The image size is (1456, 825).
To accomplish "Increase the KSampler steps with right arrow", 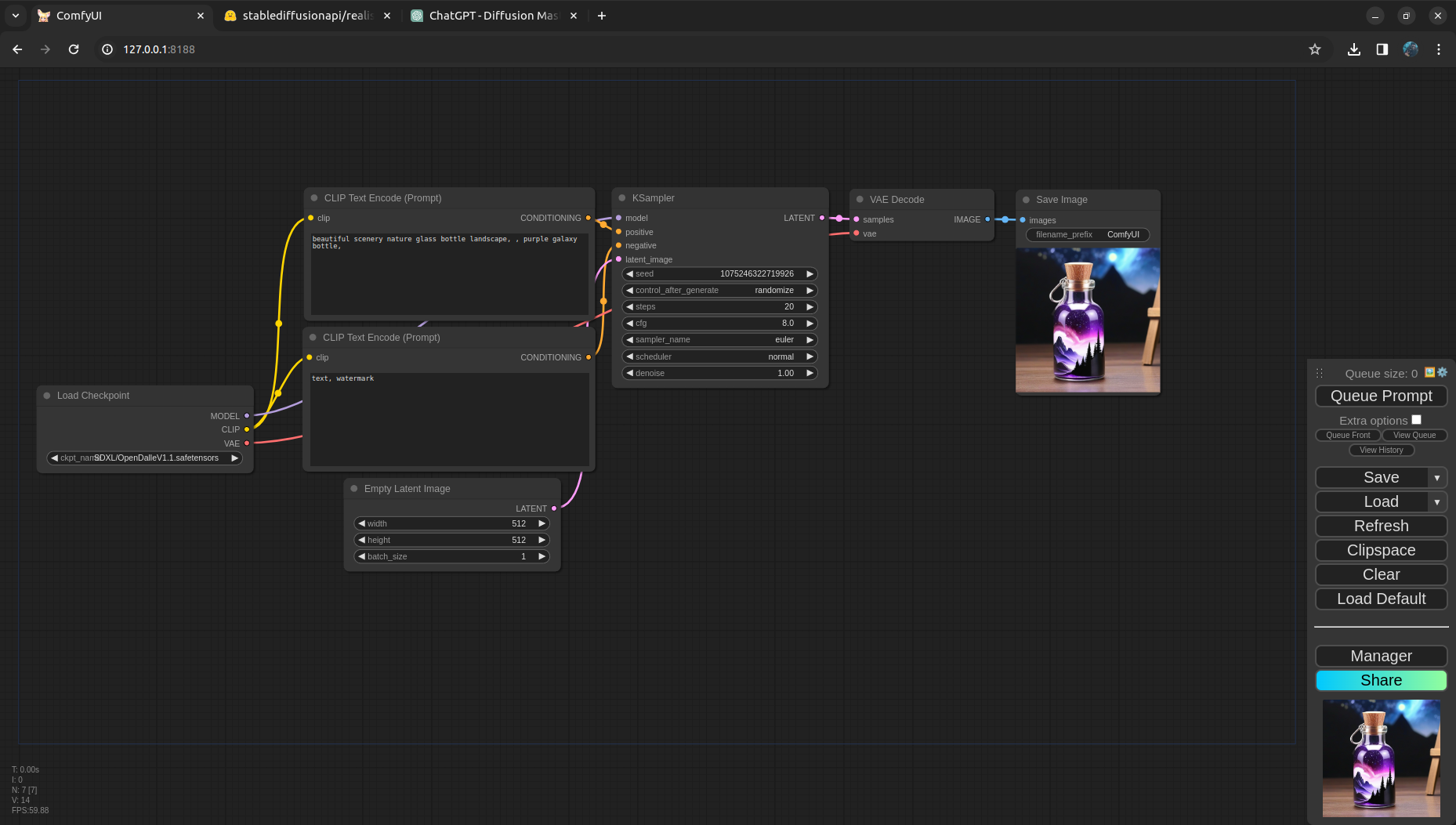I will 809,307.
